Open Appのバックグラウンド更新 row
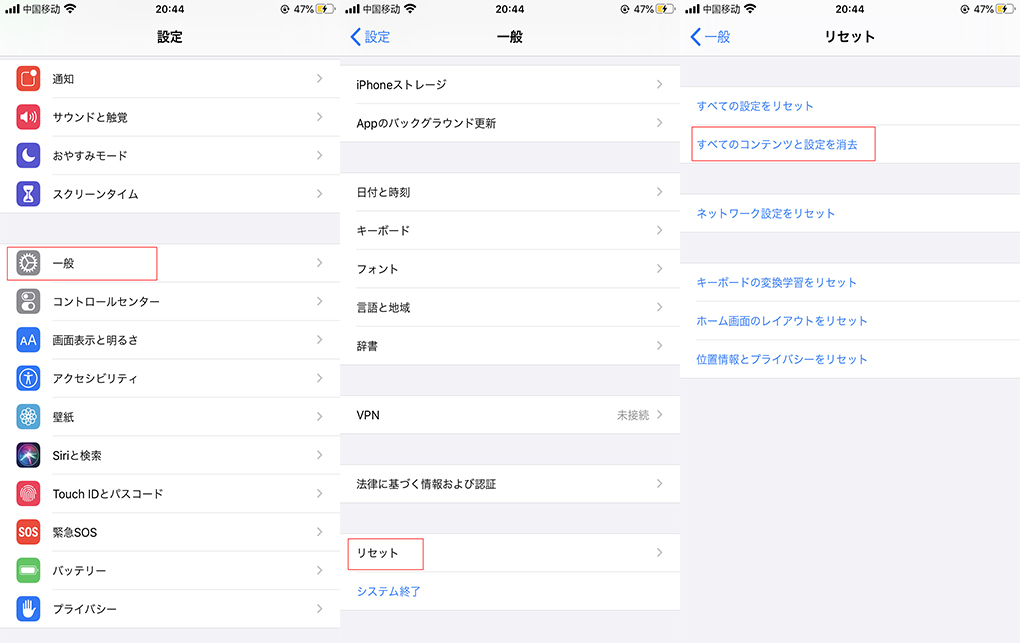The height and width of the screenshot is (643, 1020). click(x=510, y=123)
